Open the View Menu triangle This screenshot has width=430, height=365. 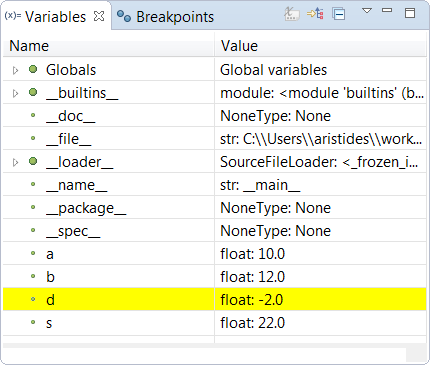(x=367, y=11)
